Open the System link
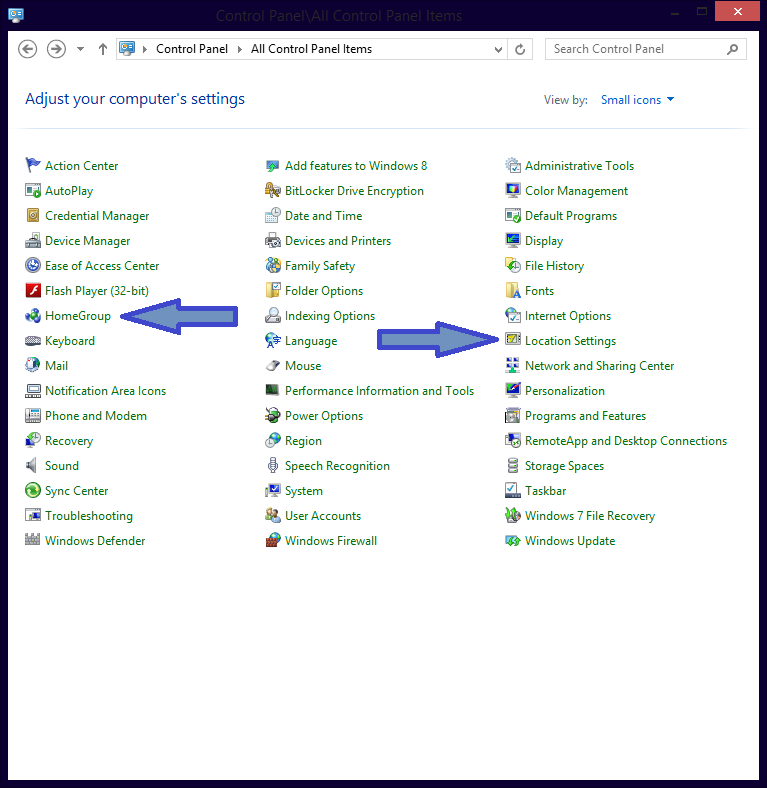767x788 pixels. pos(304,491)
